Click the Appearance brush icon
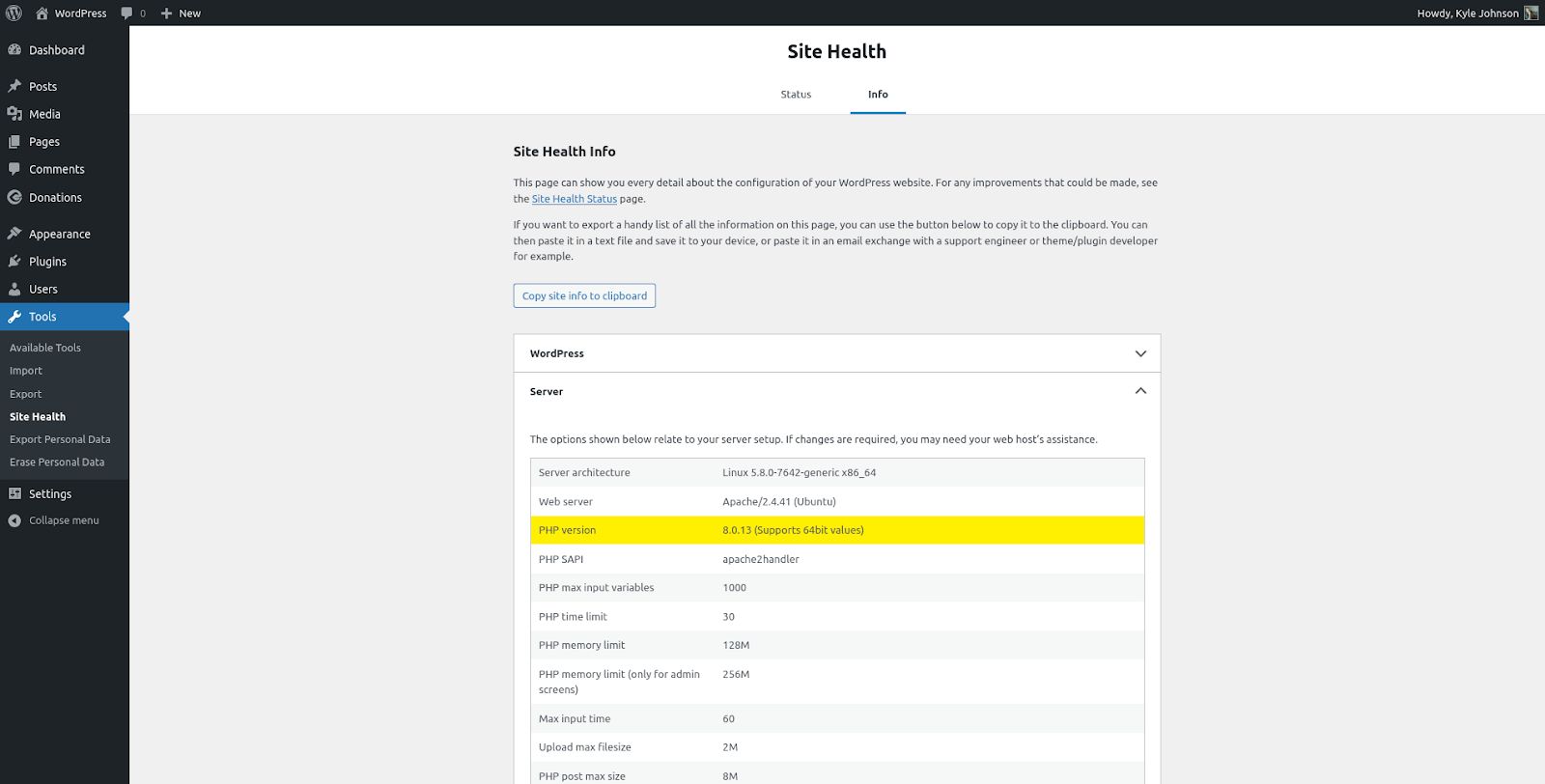 (x=14, y=233)
